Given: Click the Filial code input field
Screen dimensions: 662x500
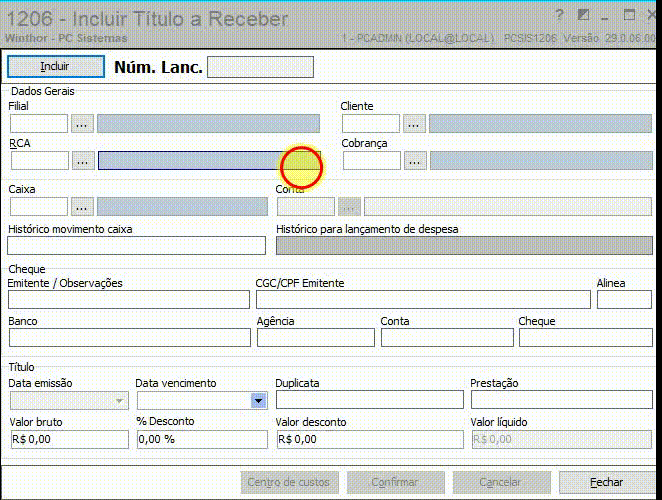Looking at the screenshot, I should [39, 124].
